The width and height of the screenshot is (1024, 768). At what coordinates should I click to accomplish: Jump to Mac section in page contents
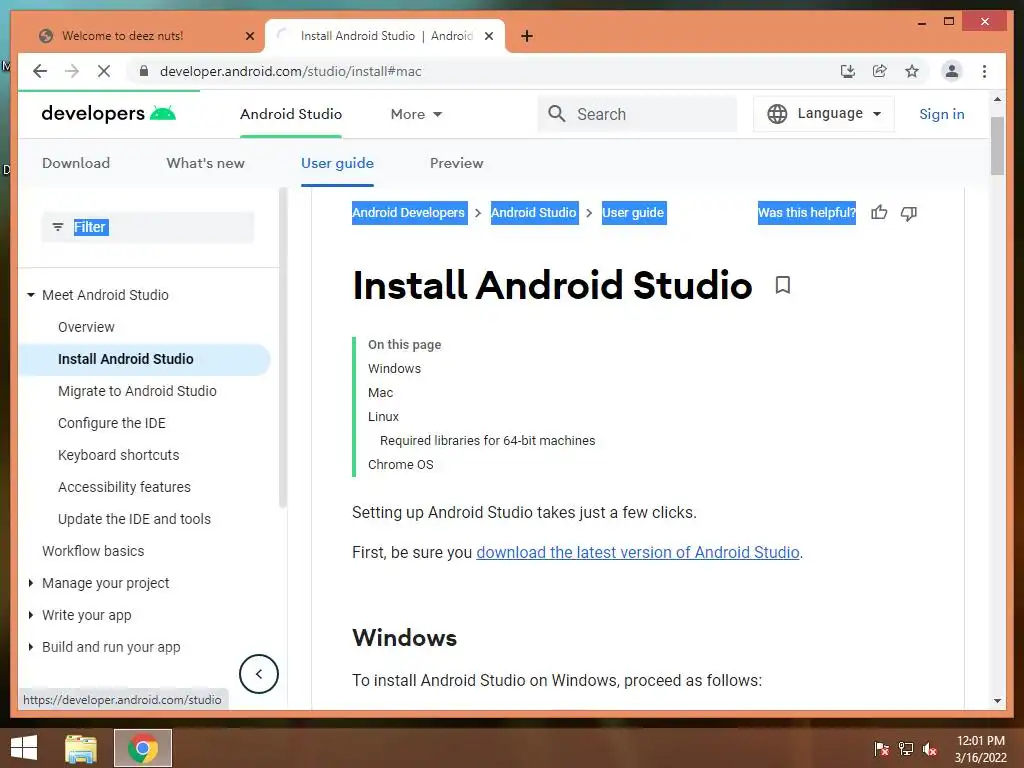380,392
